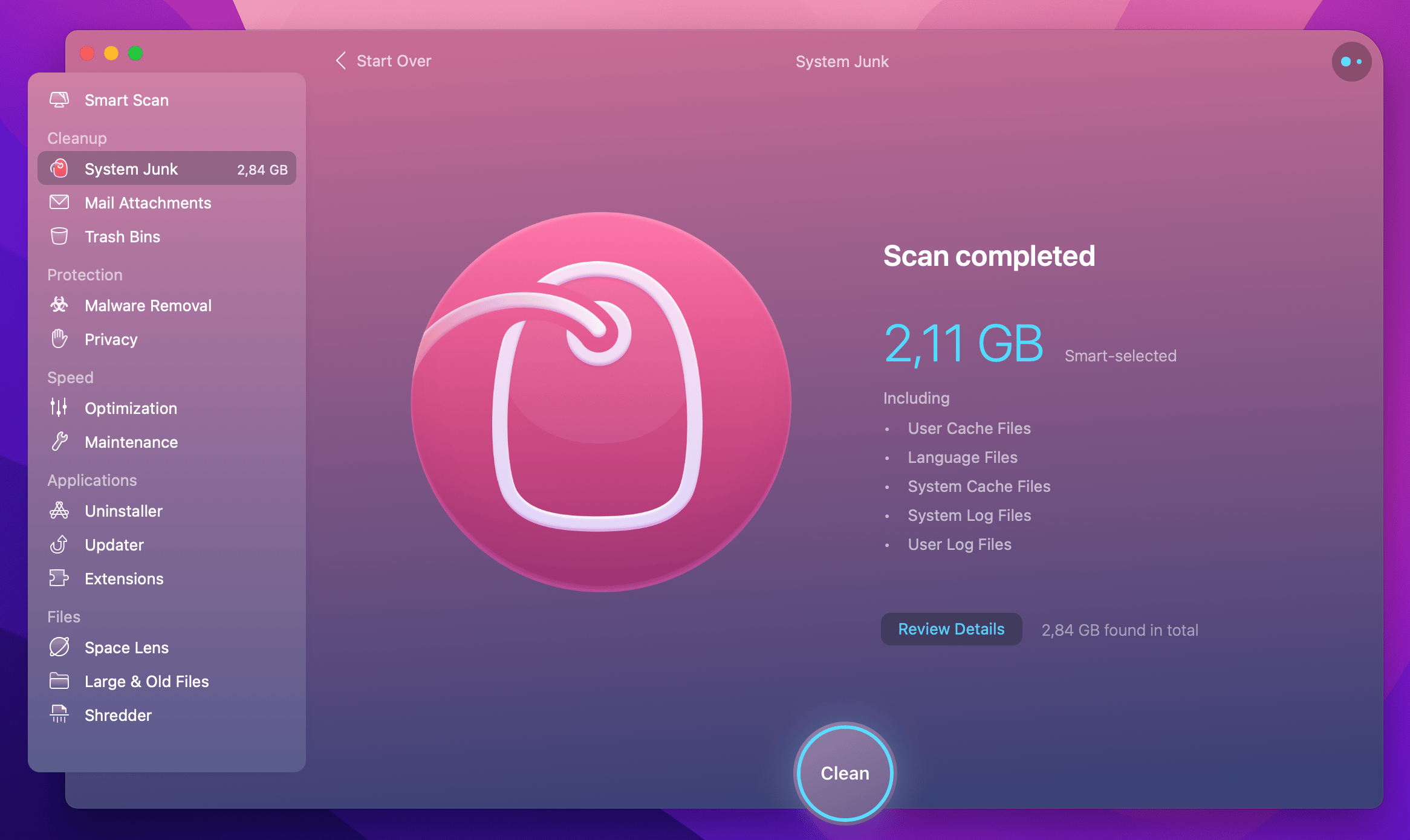Click the System Cache Files entry

pyautogui.click(x=979, y=486)
